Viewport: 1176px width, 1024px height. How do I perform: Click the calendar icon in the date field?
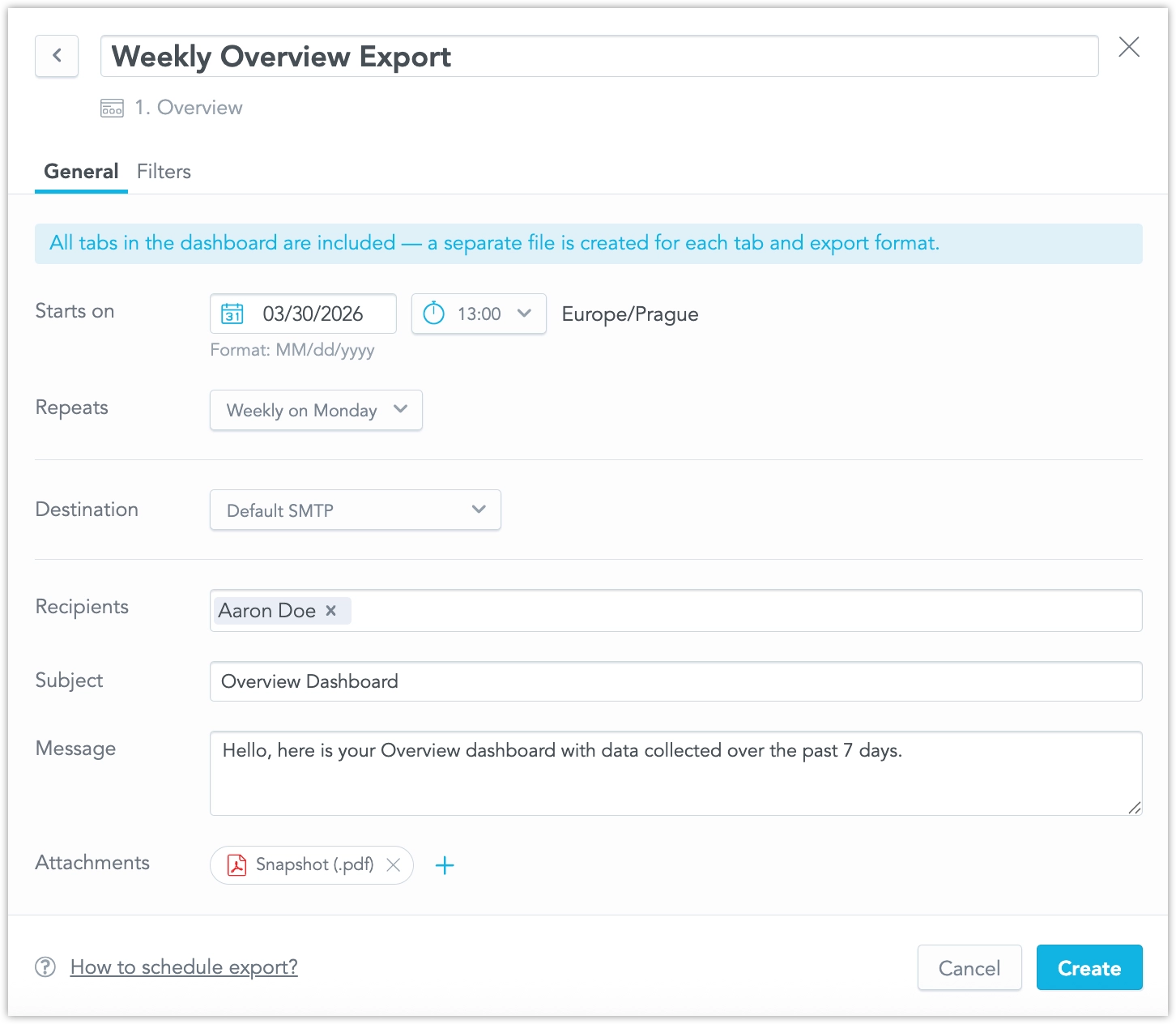[x=232, y=314]
